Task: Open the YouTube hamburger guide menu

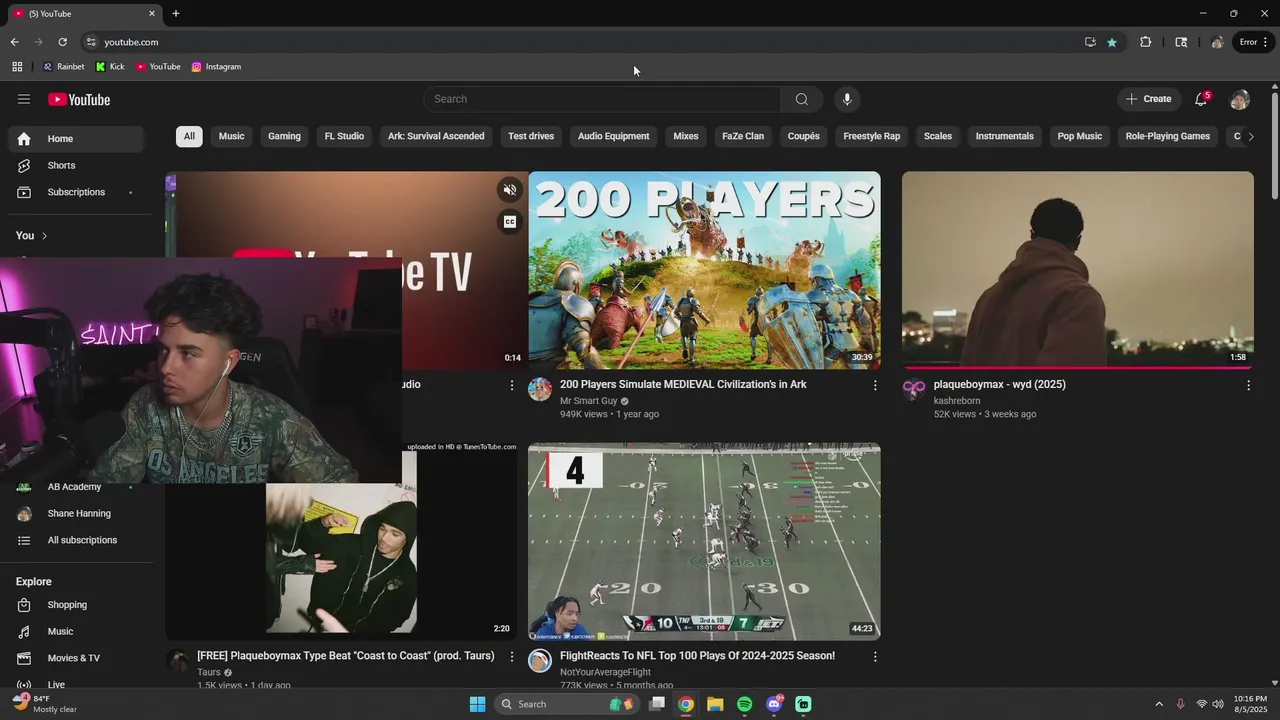Action: tap(24, 99)
